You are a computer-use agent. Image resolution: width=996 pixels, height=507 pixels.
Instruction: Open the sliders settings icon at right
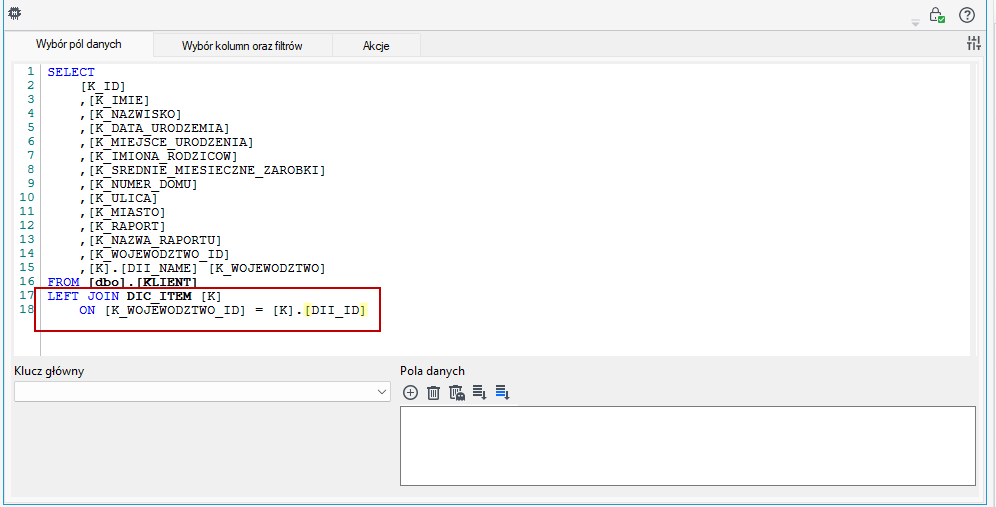pyautogui.click(x=974, y=43)
